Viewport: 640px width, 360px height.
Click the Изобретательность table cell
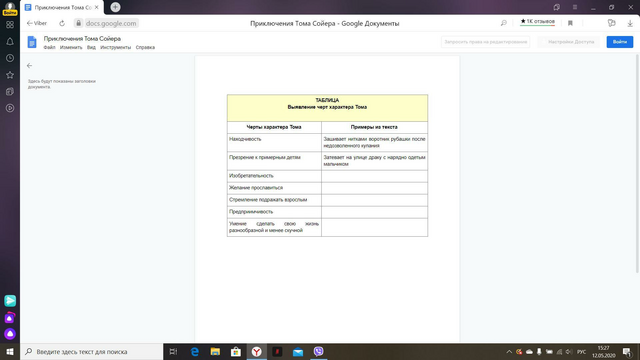(274, 176)
